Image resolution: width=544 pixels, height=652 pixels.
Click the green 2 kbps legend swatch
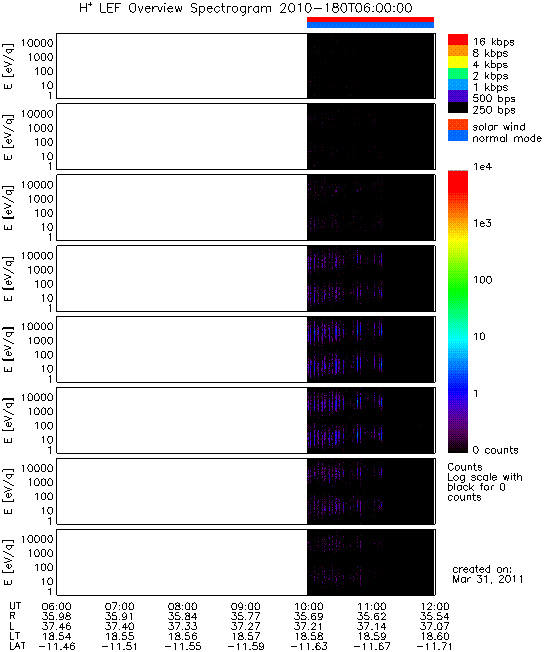point(458,73)
